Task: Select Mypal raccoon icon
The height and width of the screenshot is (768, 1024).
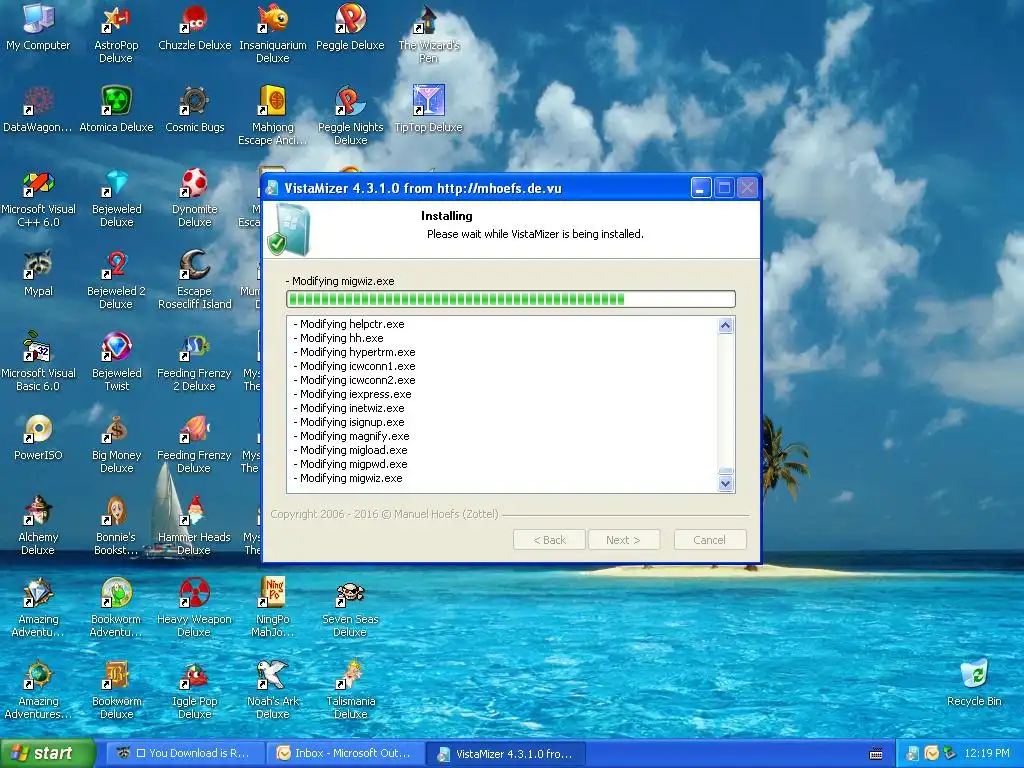Action: click(x=38, y=272)
